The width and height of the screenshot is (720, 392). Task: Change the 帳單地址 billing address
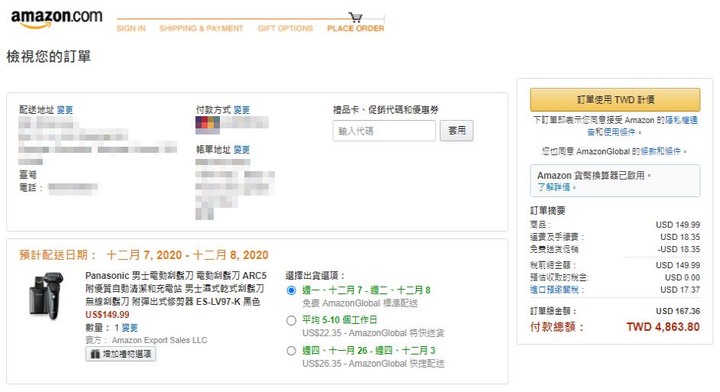point(242,150)
